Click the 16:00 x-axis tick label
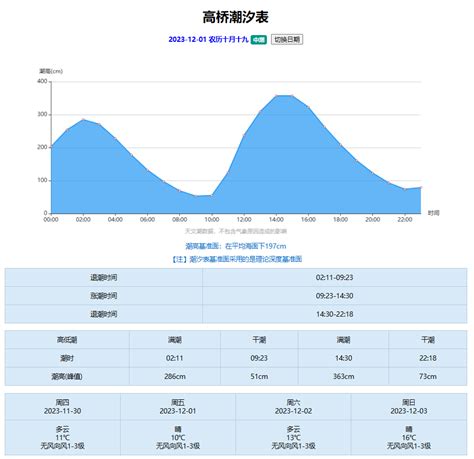 308,220
